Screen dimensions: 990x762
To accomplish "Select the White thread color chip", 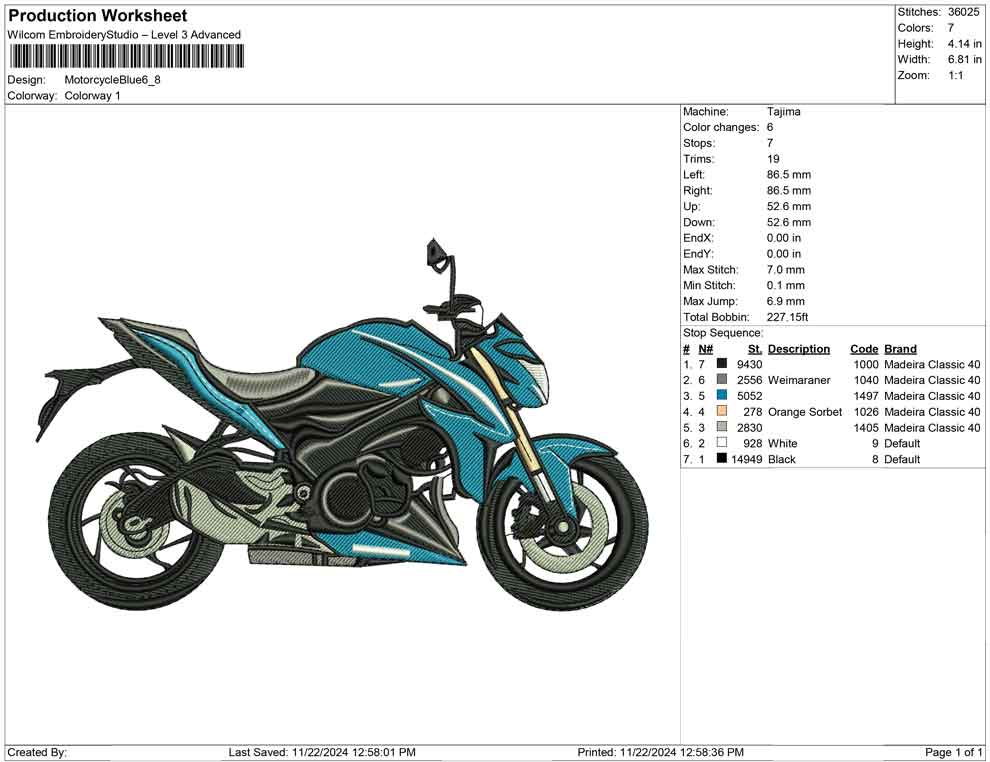I will [x=720, y=443].
